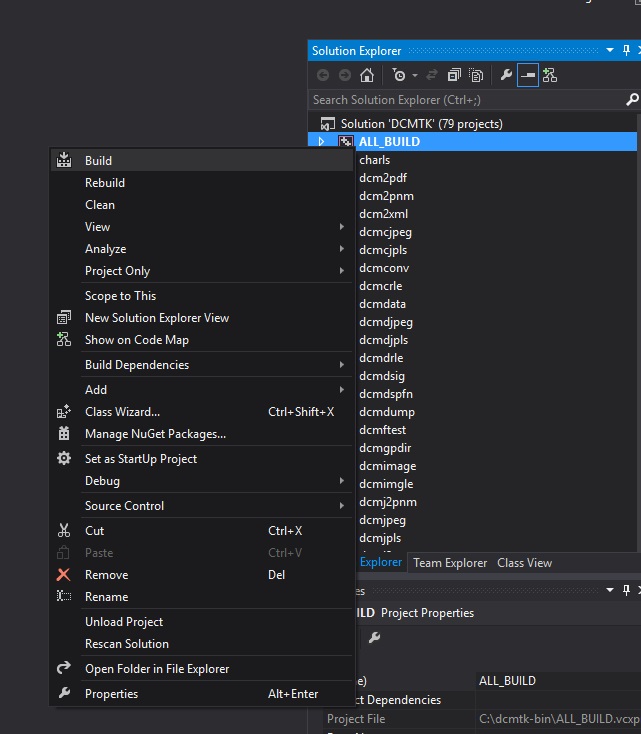Expand the Analyze submenu
641x734 pixels.
click(201, 249)
